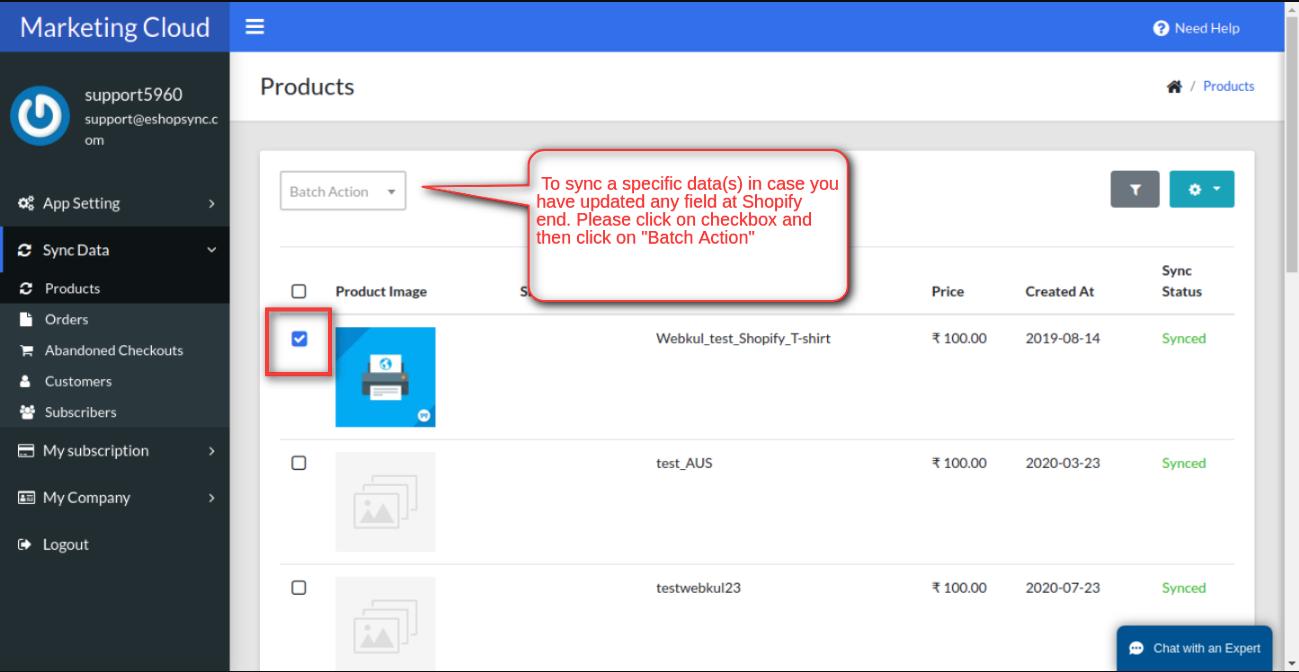Click the Marketing Cloud brand title
The height and width of the screenshot is (672, 1299).
115,27
